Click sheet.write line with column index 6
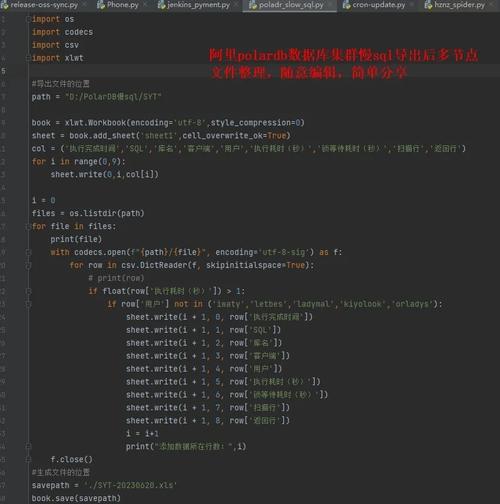Screen dimensions: 500x504 coord(227,395)
